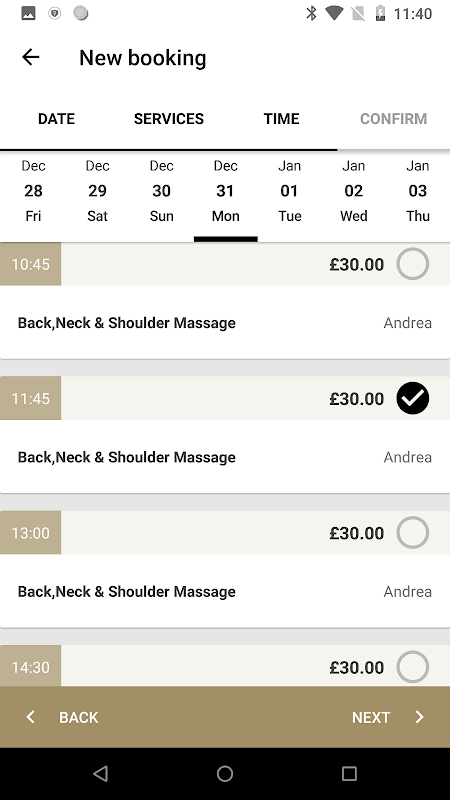Tap the Android back triangle button
The image size is (450, 800).
click(x=101, y=774)
